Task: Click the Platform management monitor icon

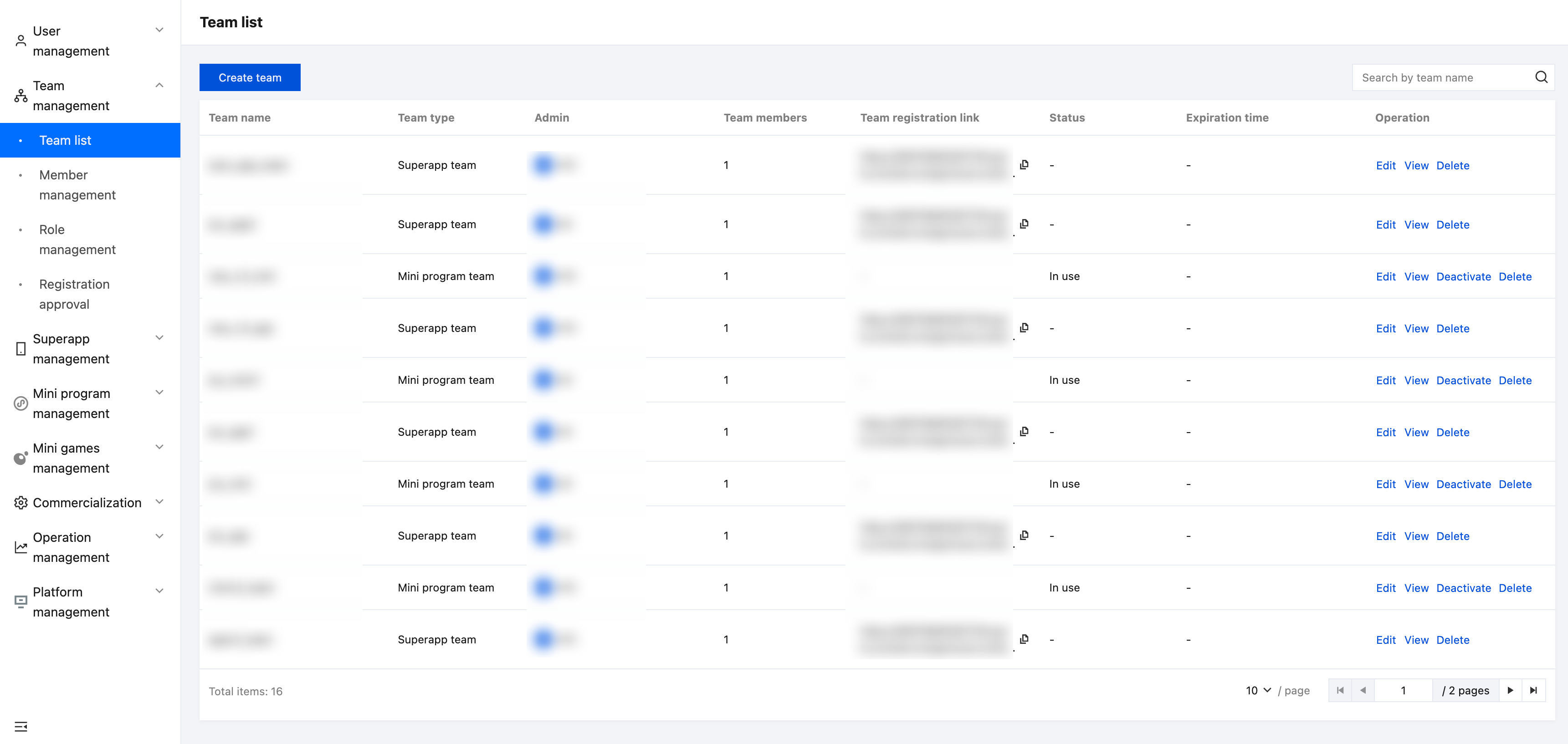Action: 20,601
